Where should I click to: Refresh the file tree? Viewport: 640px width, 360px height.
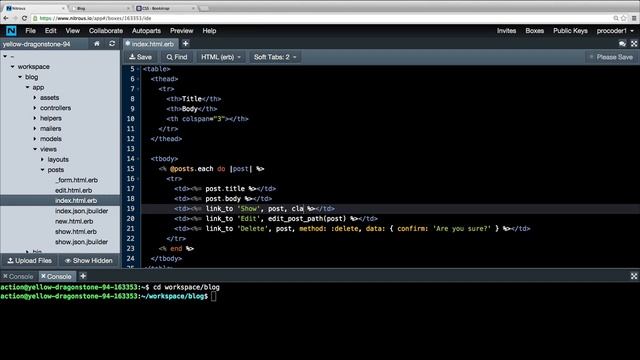coord(112,44)
